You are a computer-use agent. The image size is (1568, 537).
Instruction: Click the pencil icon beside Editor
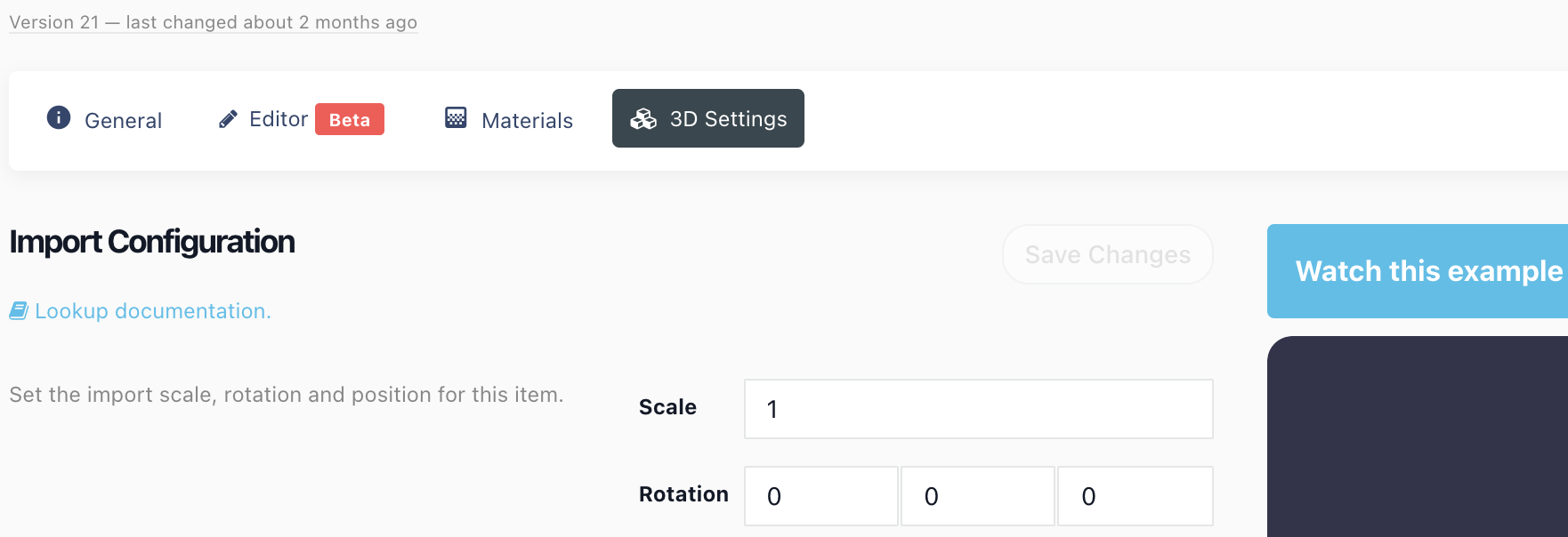(x=228, y=119)
